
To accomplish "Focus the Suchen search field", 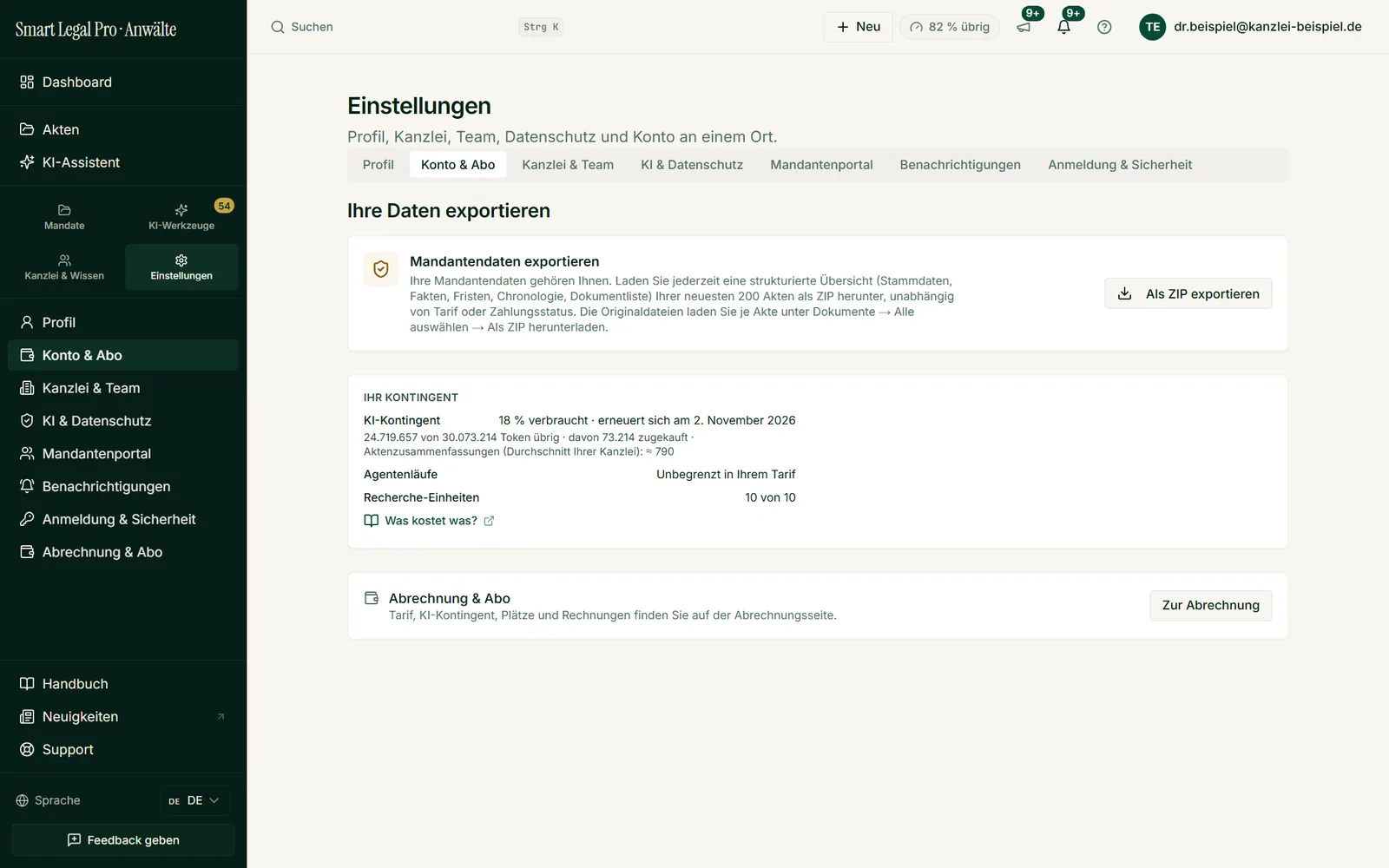I will [x=417, y=27].
